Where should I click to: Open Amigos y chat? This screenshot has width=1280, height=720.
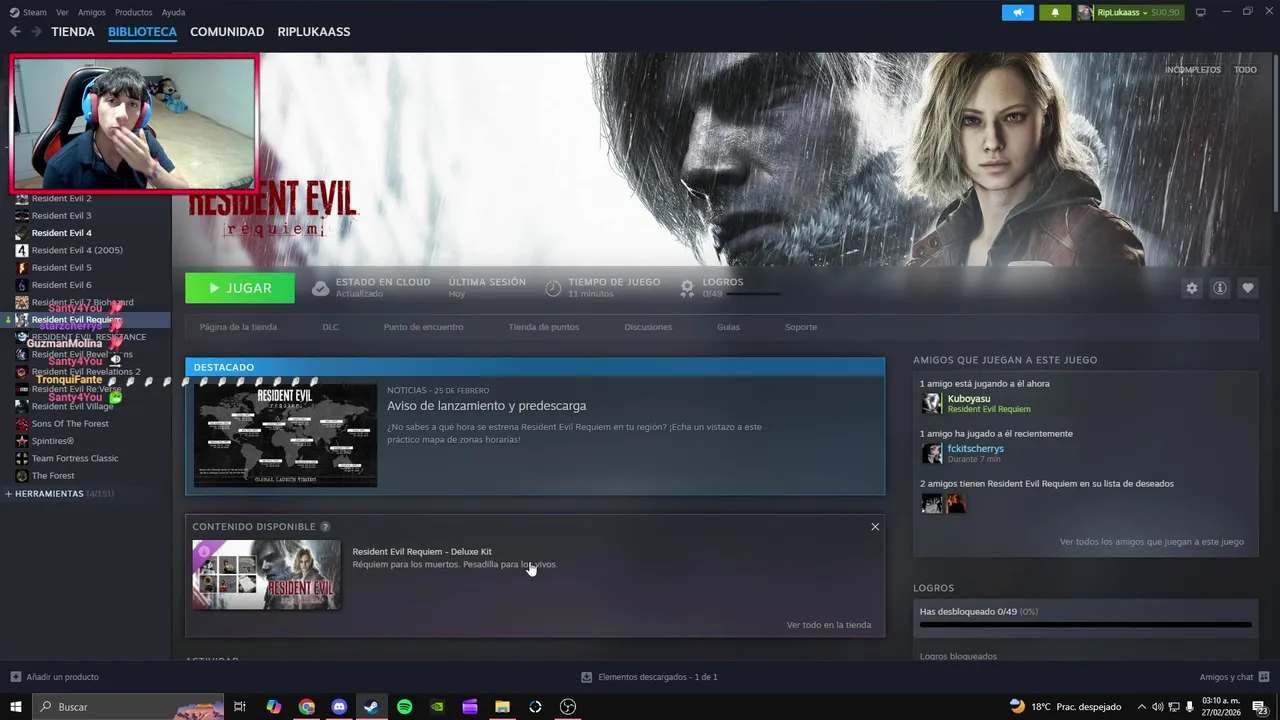point(1233,677)
